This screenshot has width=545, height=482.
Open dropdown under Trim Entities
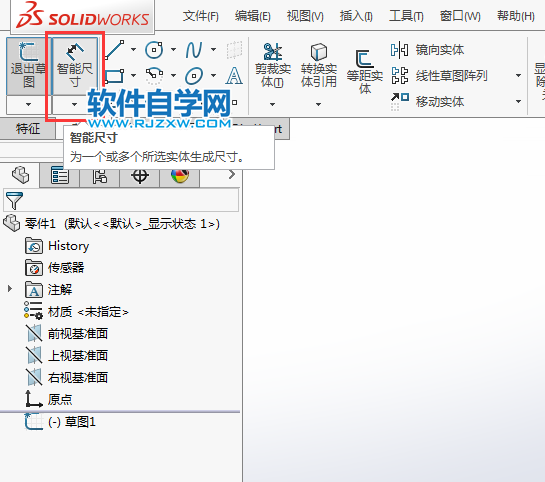pyautogui.click(x=272, y=104)
